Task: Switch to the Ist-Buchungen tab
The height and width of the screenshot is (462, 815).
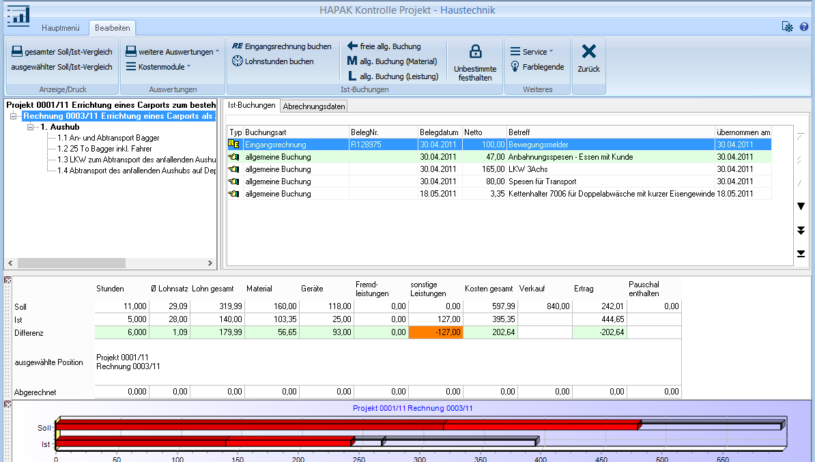Action: [252, 105]
